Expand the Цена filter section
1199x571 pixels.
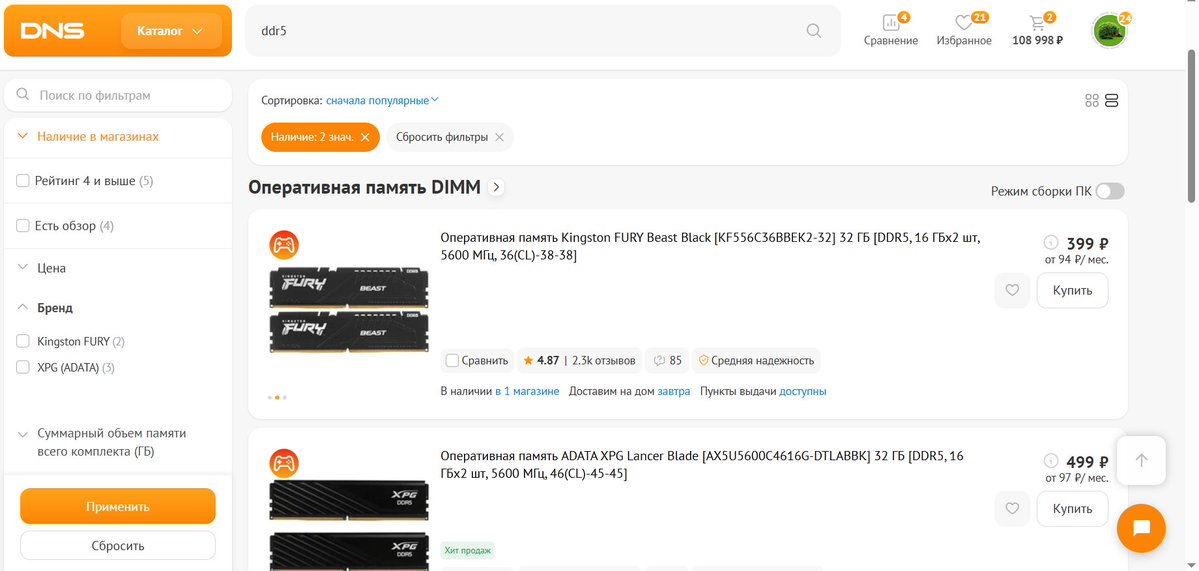pos(52,268)
